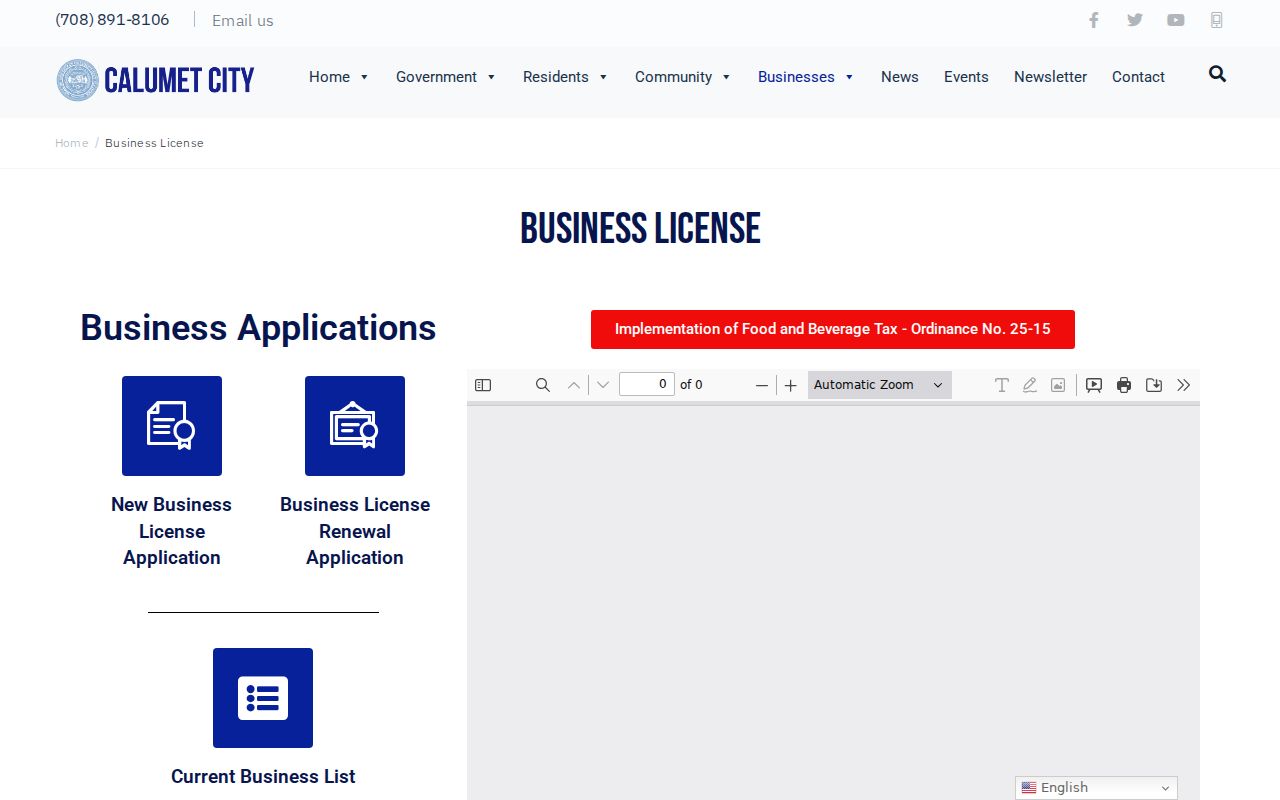The image size is (1280, 800).
Task: Open the site search magnifier icon
Action: 1217,74
